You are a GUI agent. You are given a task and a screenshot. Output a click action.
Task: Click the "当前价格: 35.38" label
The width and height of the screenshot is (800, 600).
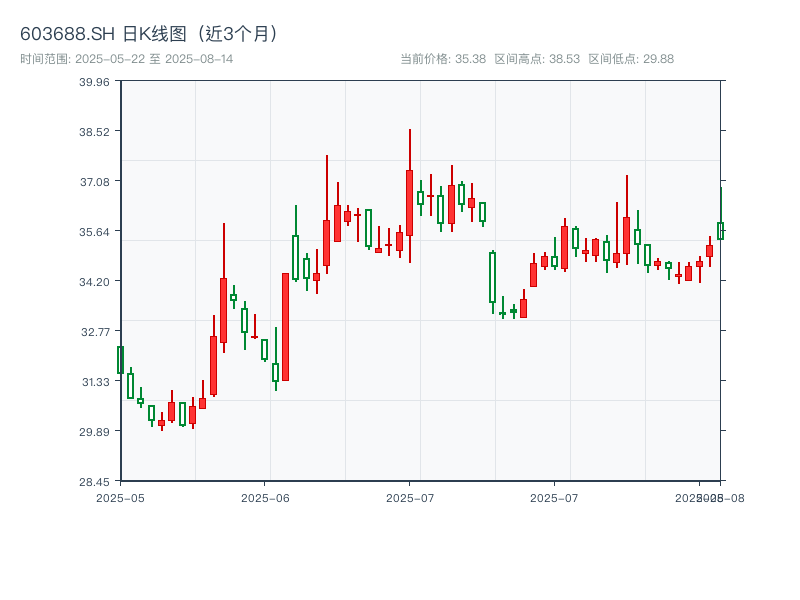443,59
